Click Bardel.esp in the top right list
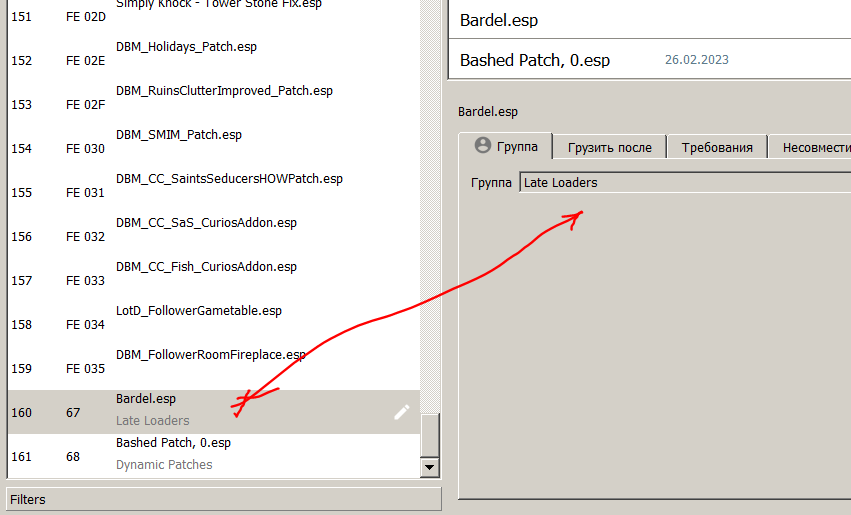The width and height of the screenshot is (851, 515). (500, 20)
